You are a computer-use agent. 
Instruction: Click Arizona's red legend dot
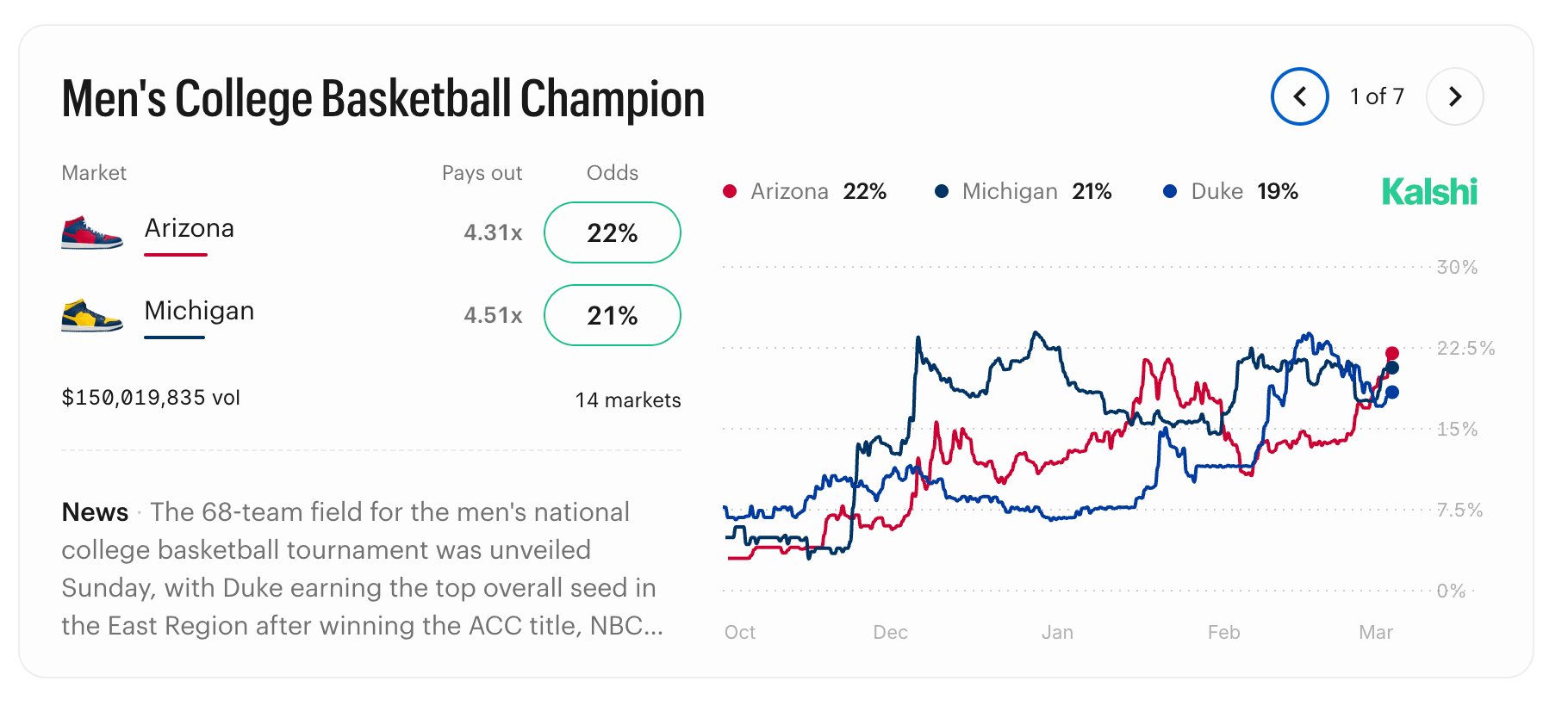pyautogui.click(x=730, y=191)
